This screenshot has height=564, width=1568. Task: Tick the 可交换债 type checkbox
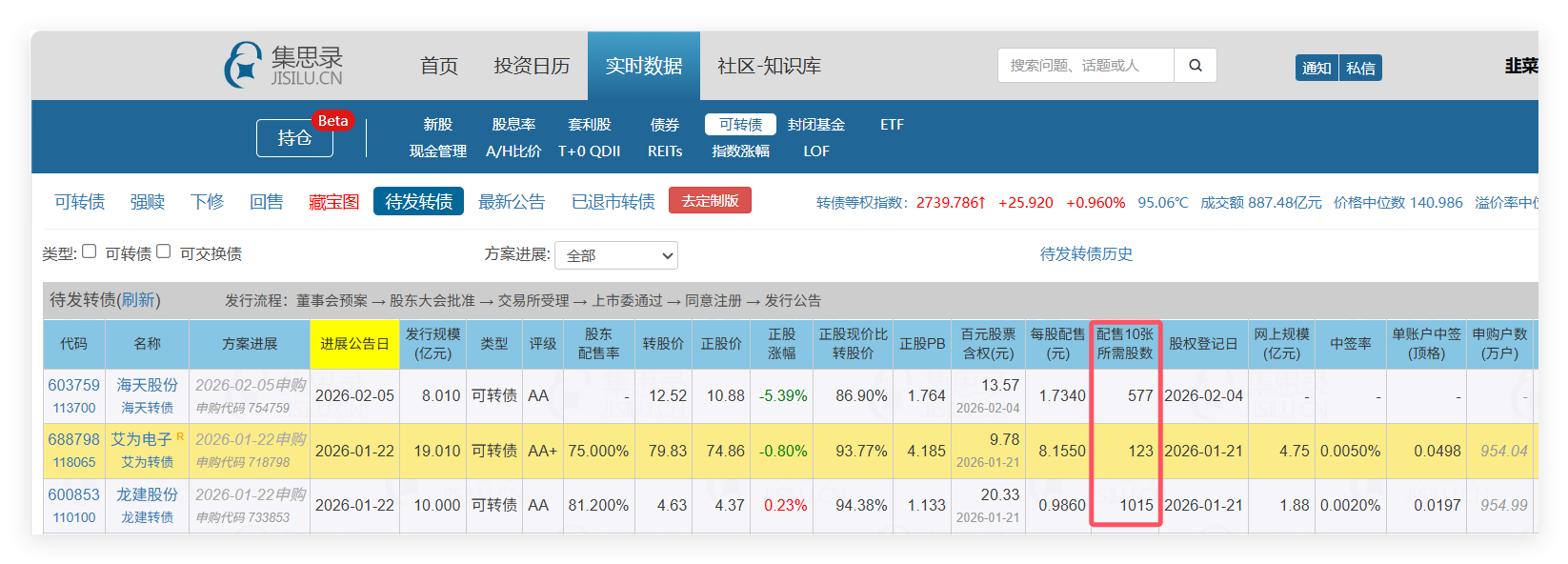click(164, 252)
